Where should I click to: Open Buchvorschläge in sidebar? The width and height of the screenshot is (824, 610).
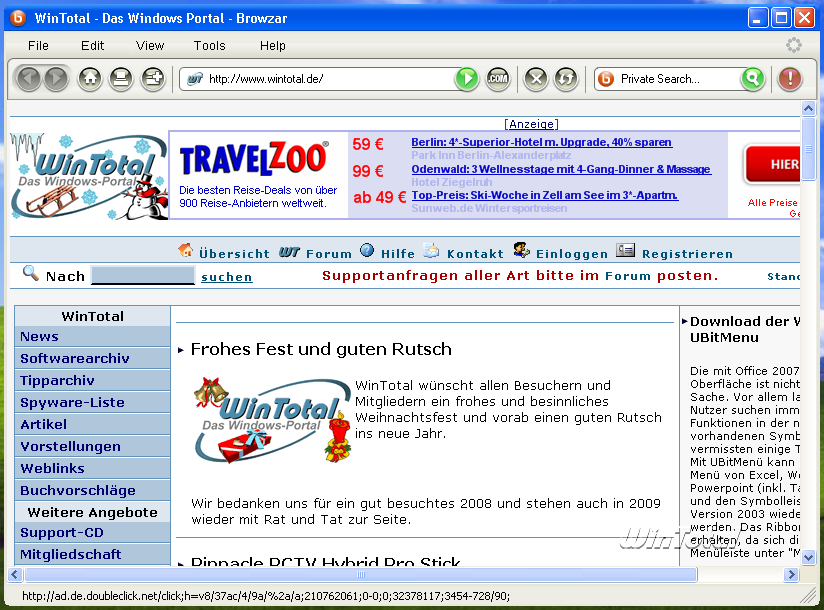pyautogui.click(x=92, y=491)
